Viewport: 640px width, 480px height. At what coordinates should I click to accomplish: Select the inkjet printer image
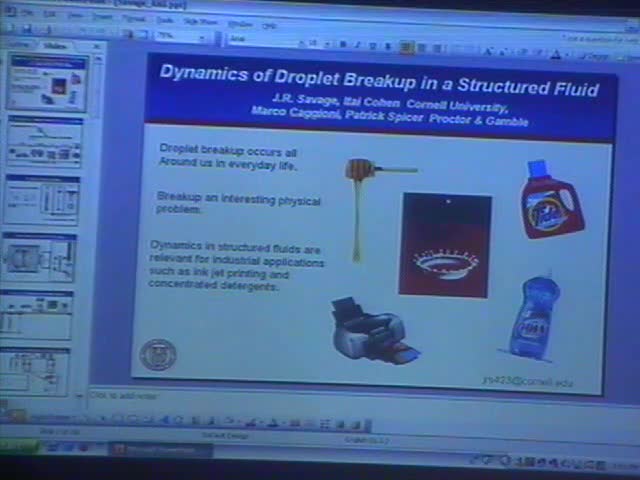(x=374, y=330)
